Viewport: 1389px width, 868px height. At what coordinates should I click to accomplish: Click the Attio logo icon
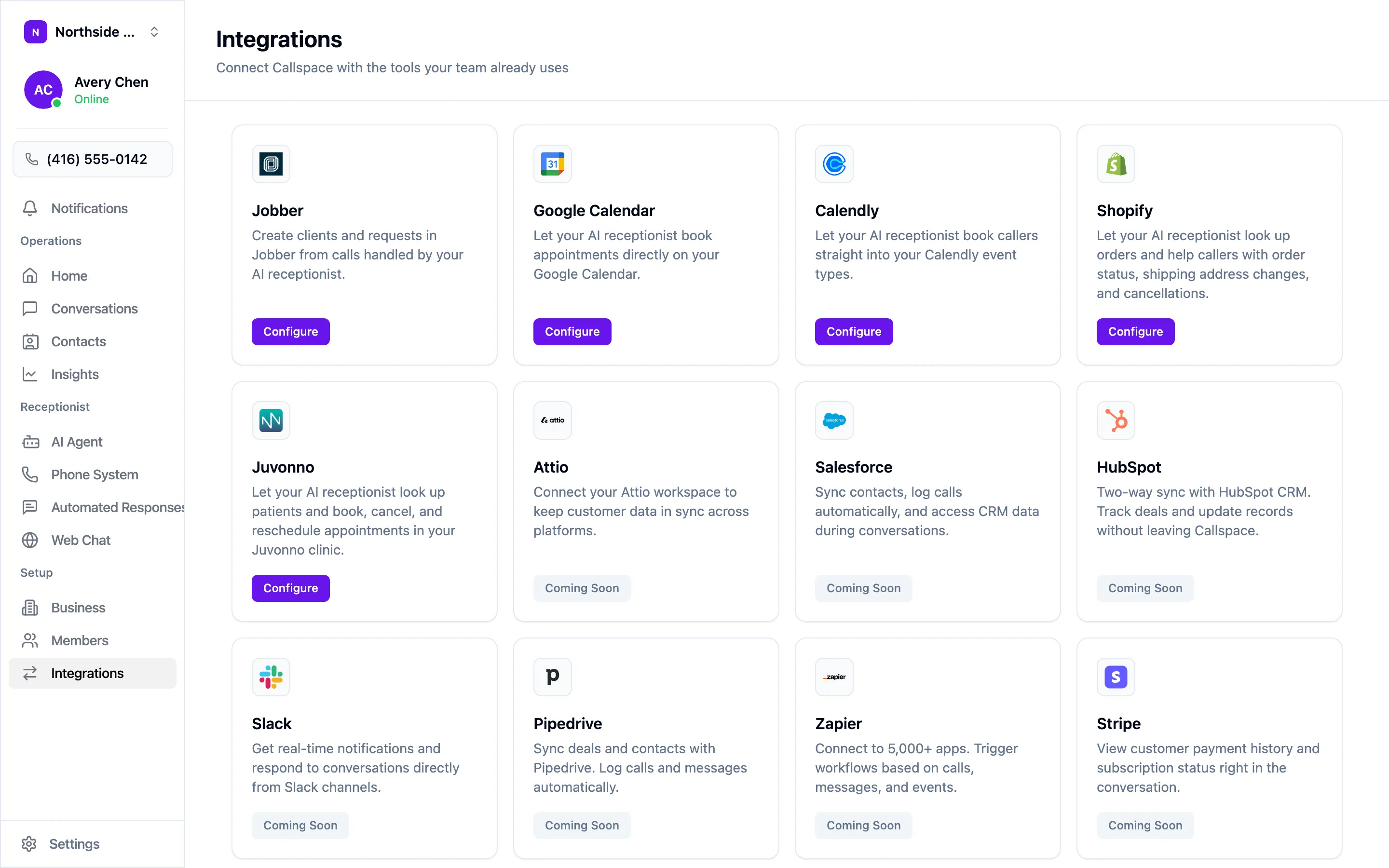click(x=552, y=420)
